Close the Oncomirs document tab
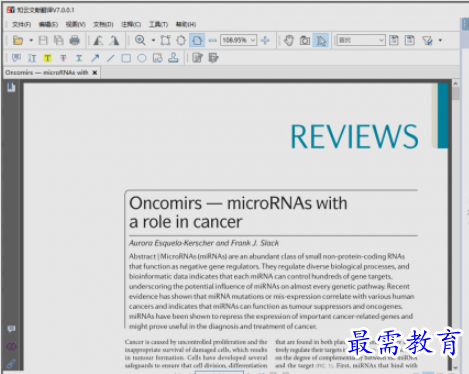Screen dimensions: 469x374 coord(95,72)
